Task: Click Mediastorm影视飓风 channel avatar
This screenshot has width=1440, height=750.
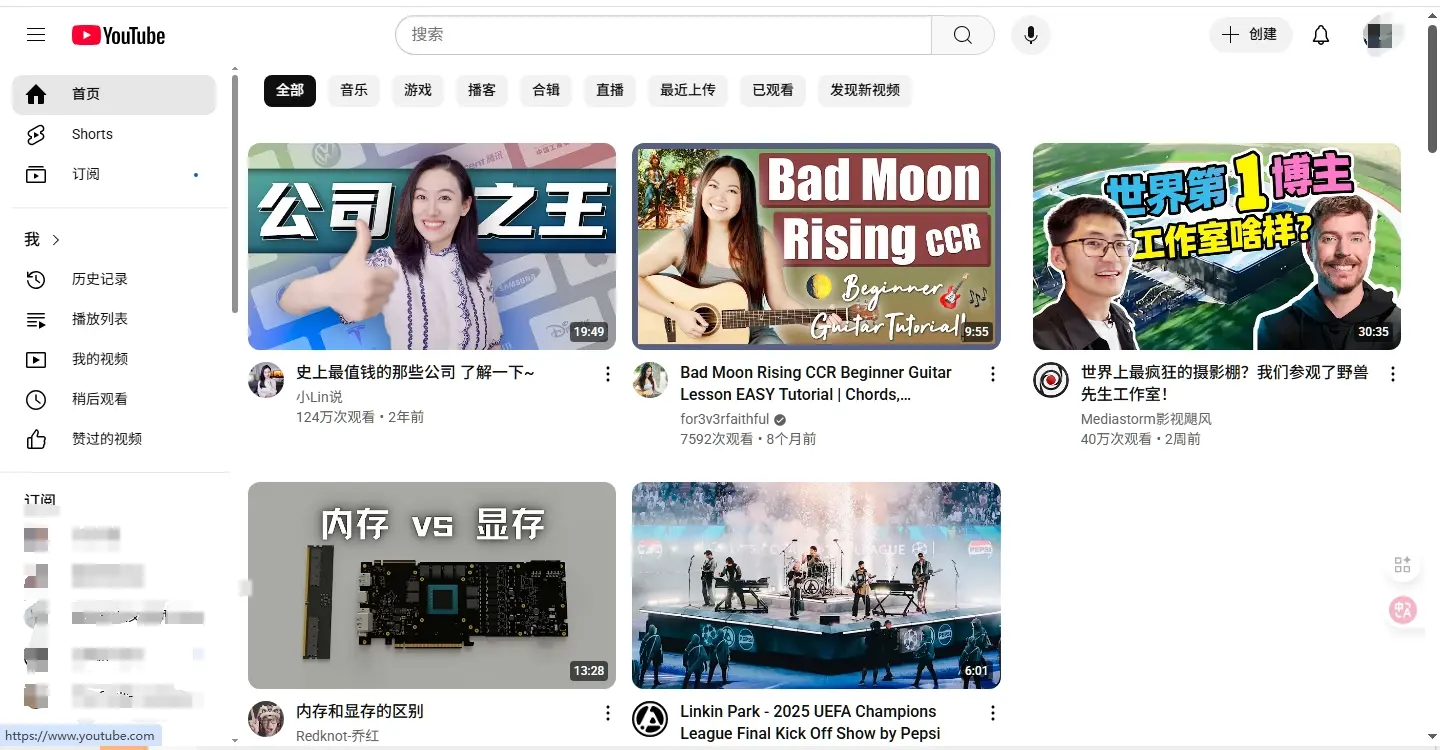Action: tap(1051, 380)
